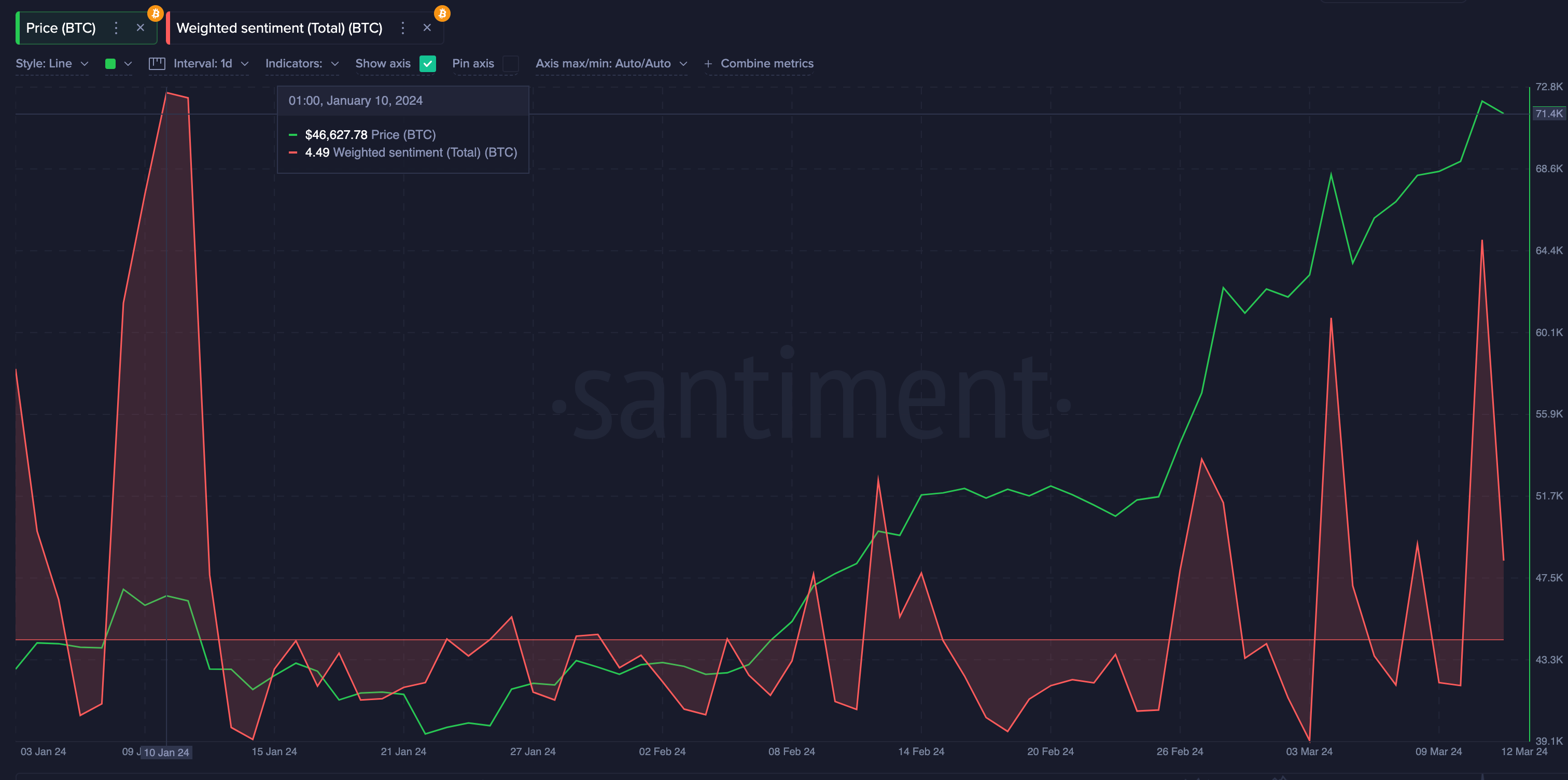The height and width of the screenshot is (780, 1568).
Task: Open the Style: Line dropdown
Action: pos(52,63)
